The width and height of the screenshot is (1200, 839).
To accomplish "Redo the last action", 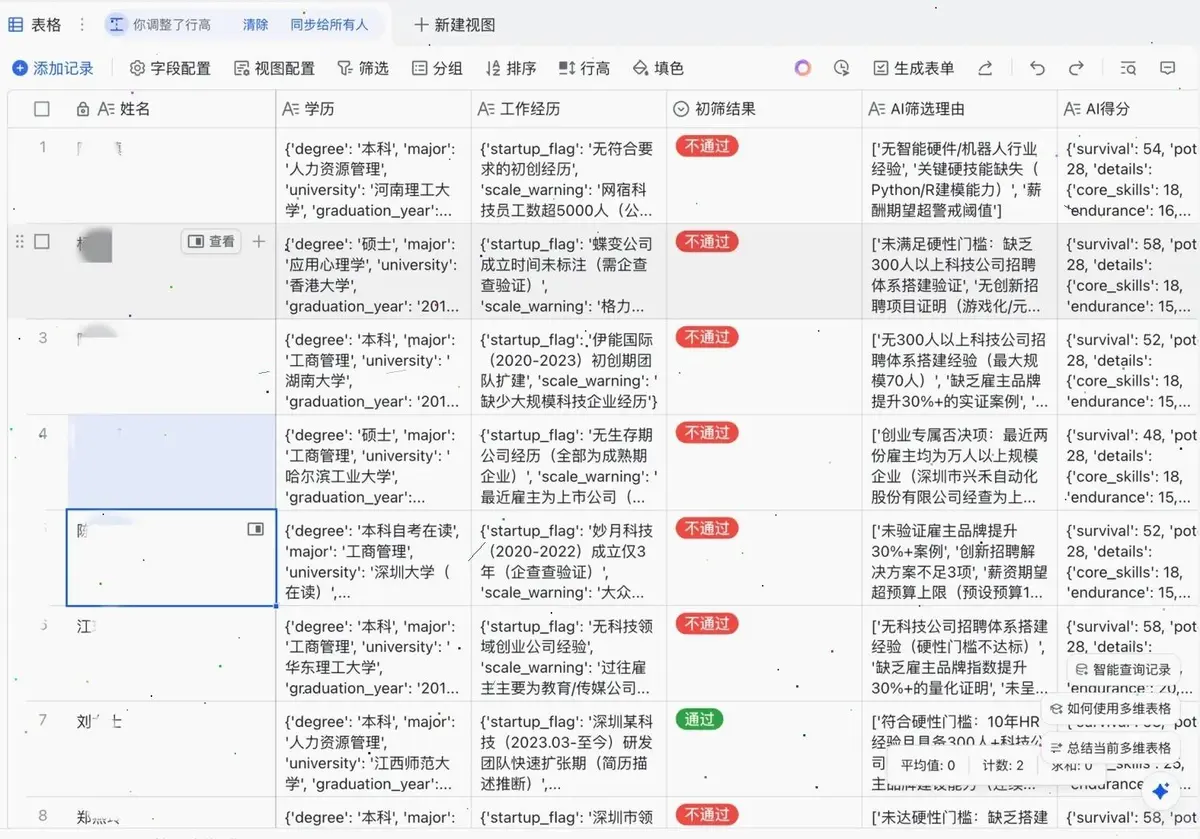I will point(1076,68).
